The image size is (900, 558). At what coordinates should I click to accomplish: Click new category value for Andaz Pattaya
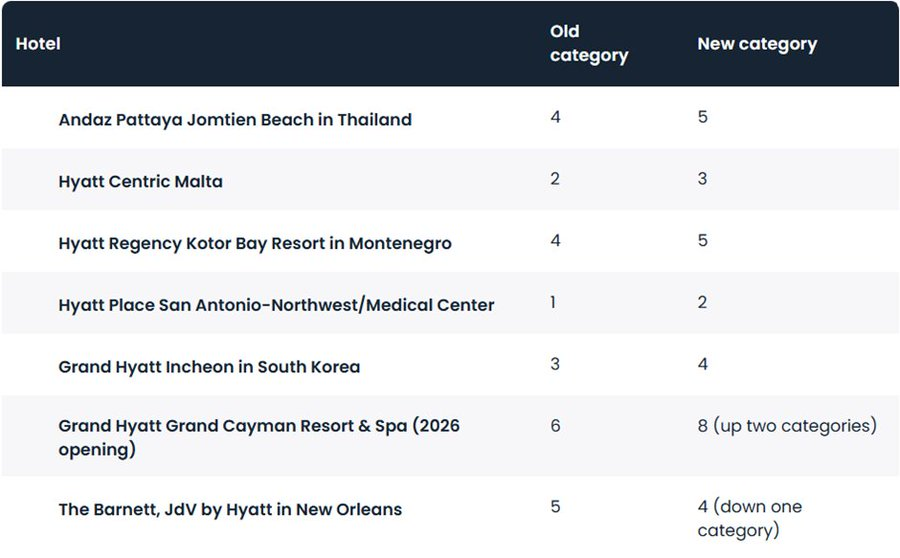coord(702,118)
